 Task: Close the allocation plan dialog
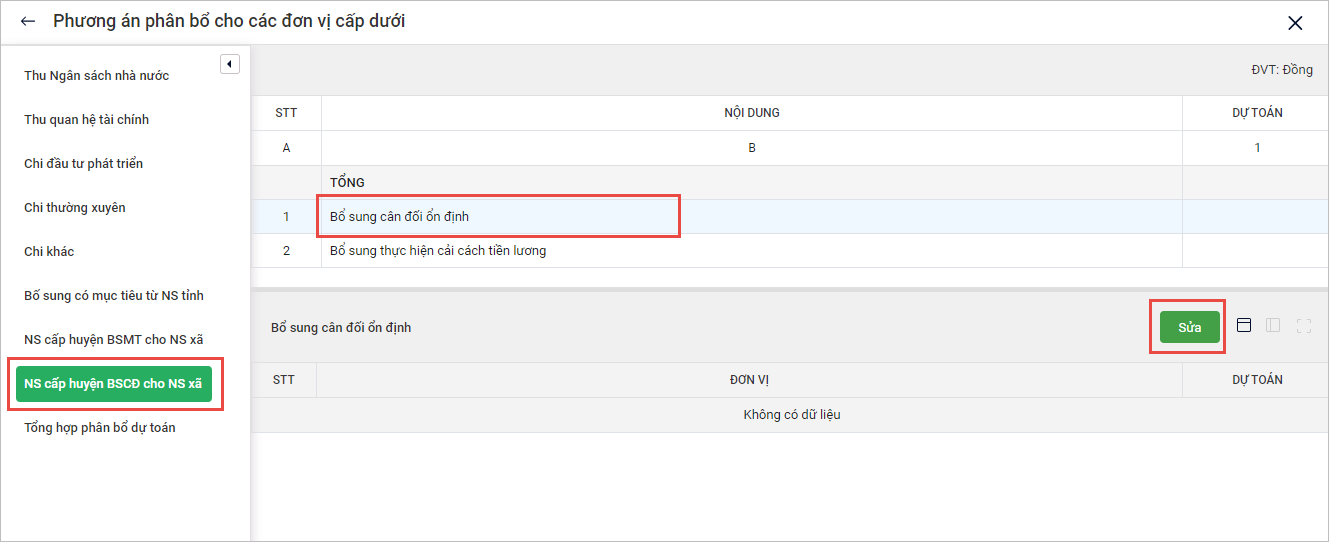point(1295,23)
